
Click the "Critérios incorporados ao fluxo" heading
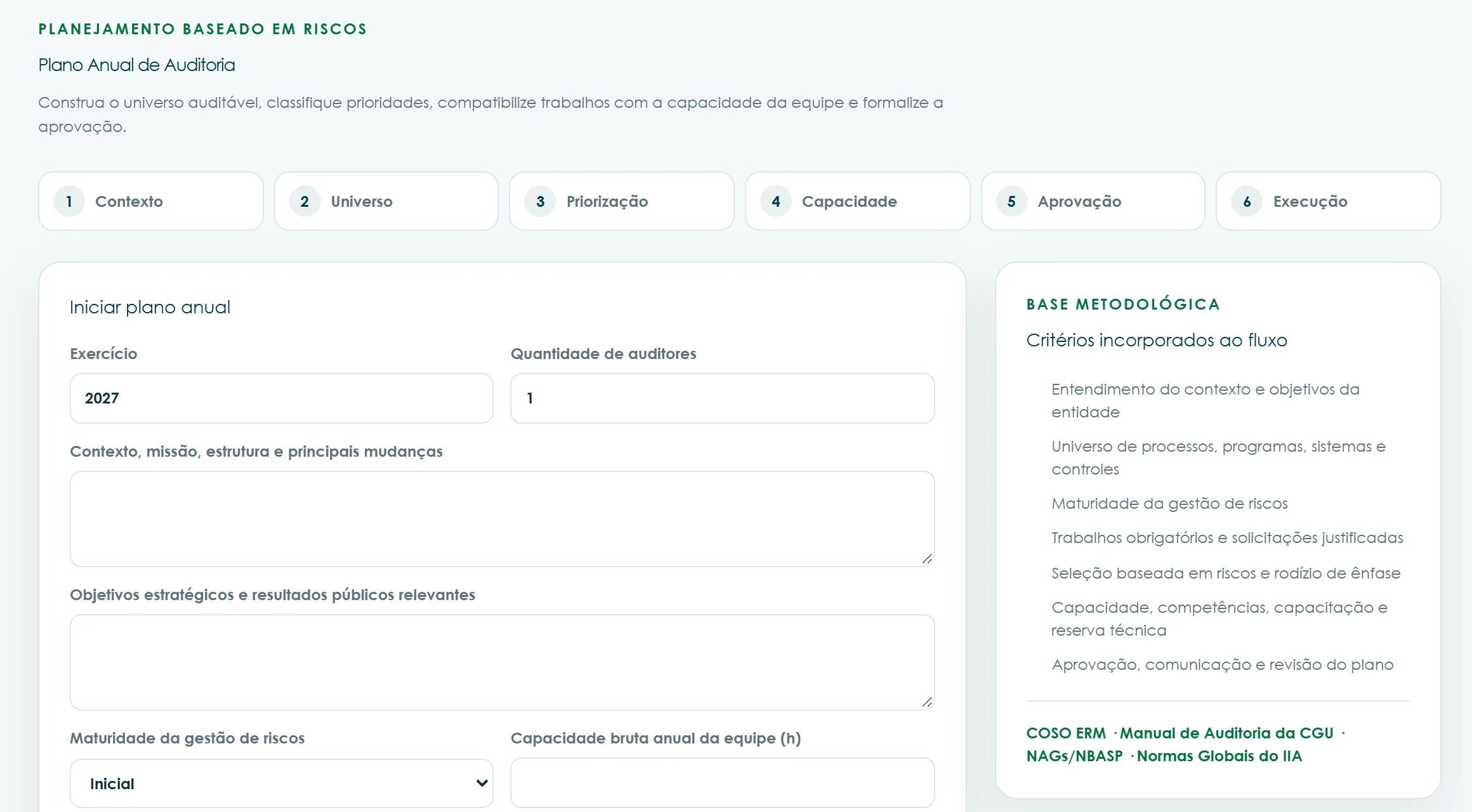coord(1157,340)
